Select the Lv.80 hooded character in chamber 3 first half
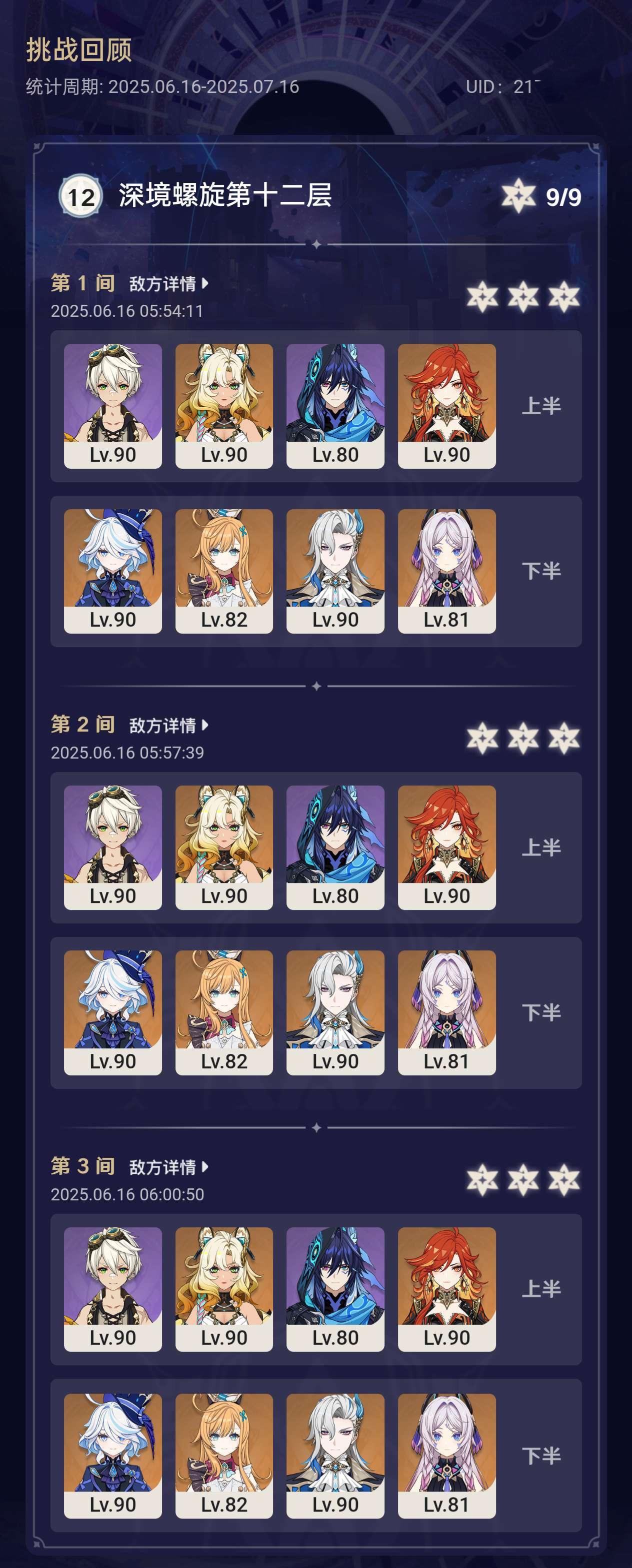This screenshot has width=632, height=1568. [x=335, y=1289]
